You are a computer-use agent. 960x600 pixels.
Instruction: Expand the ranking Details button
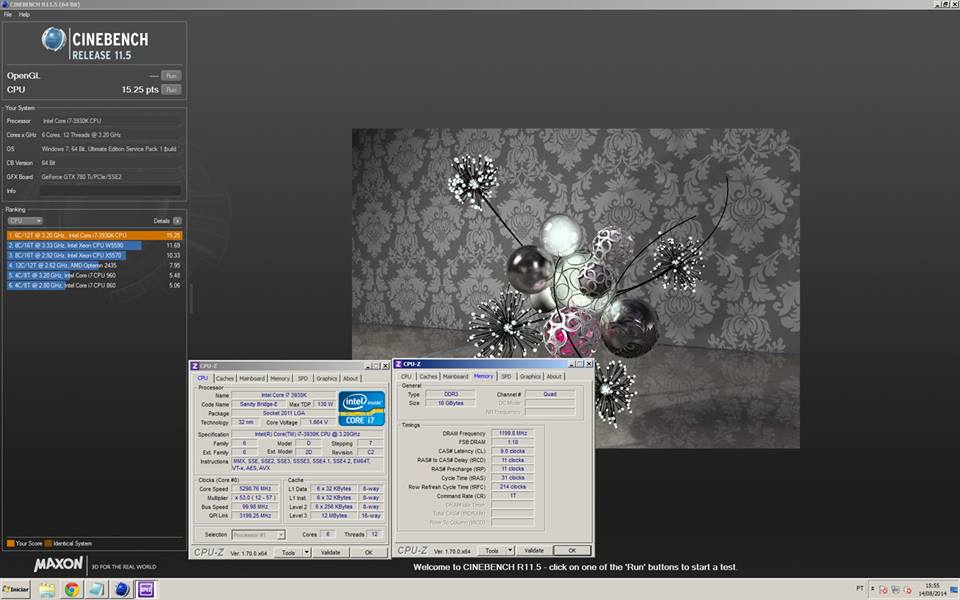coord(177,220)
